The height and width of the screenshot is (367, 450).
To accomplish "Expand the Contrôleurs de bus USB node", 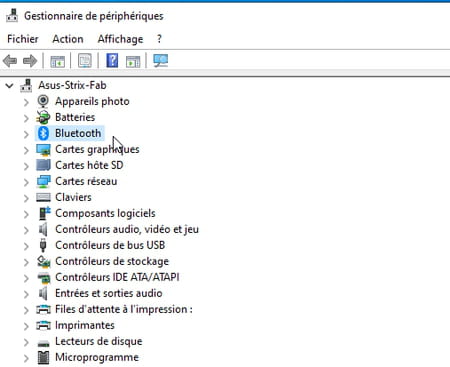I will click(26, 246).
